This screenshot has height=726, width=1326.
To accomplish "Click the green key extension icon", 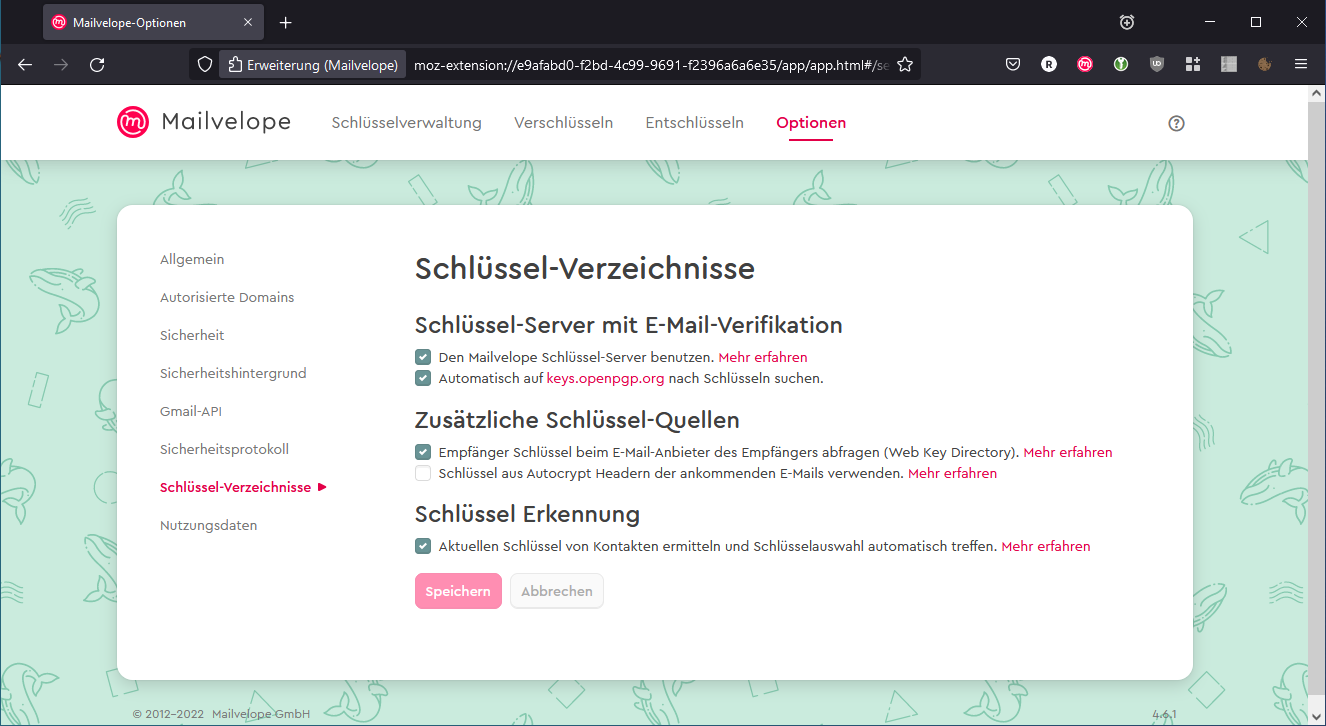I will (1121, 64).
